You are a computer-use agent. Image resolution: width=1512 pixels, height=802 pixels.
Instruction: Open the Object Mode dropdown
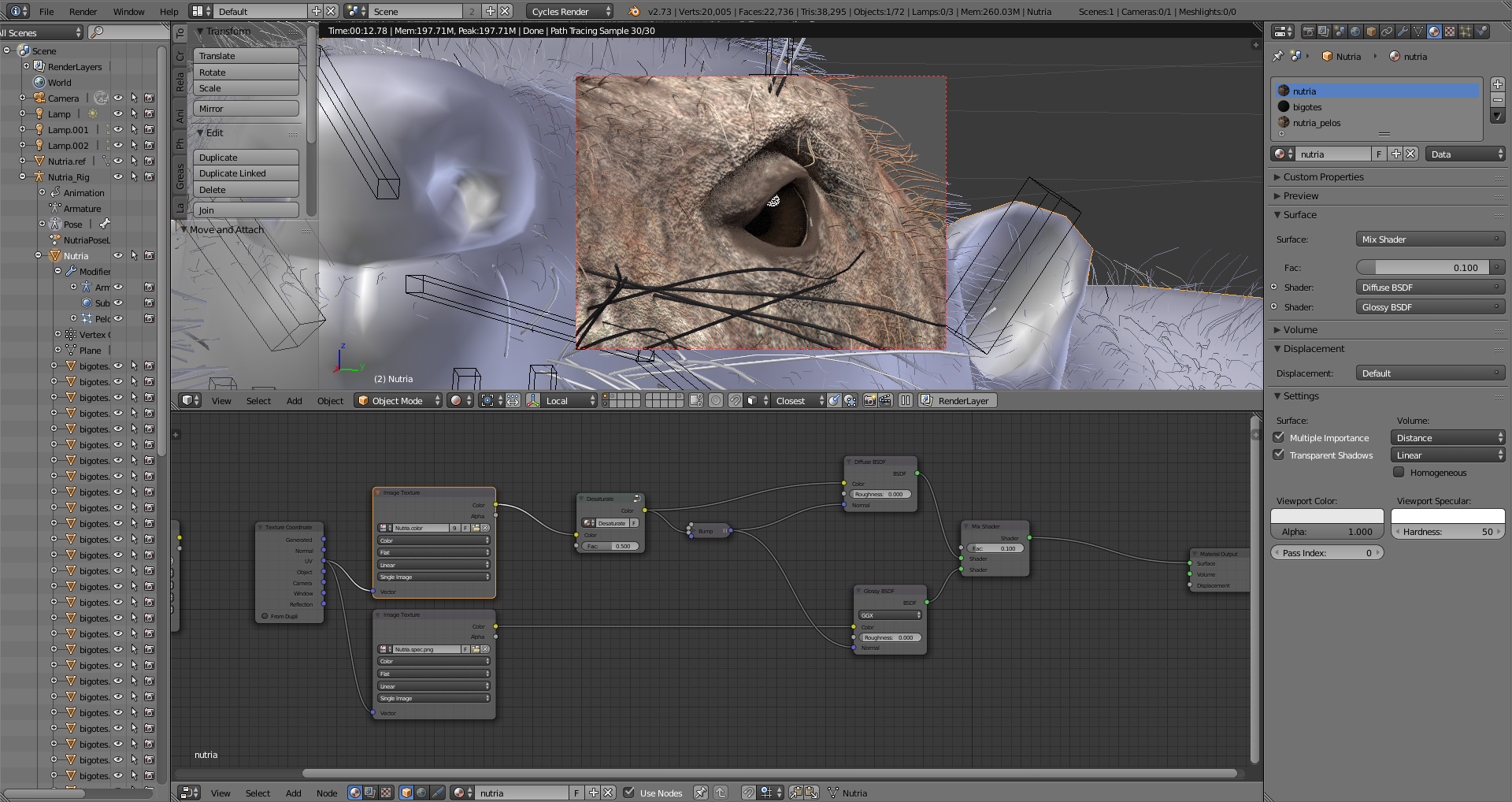point(398,400)
